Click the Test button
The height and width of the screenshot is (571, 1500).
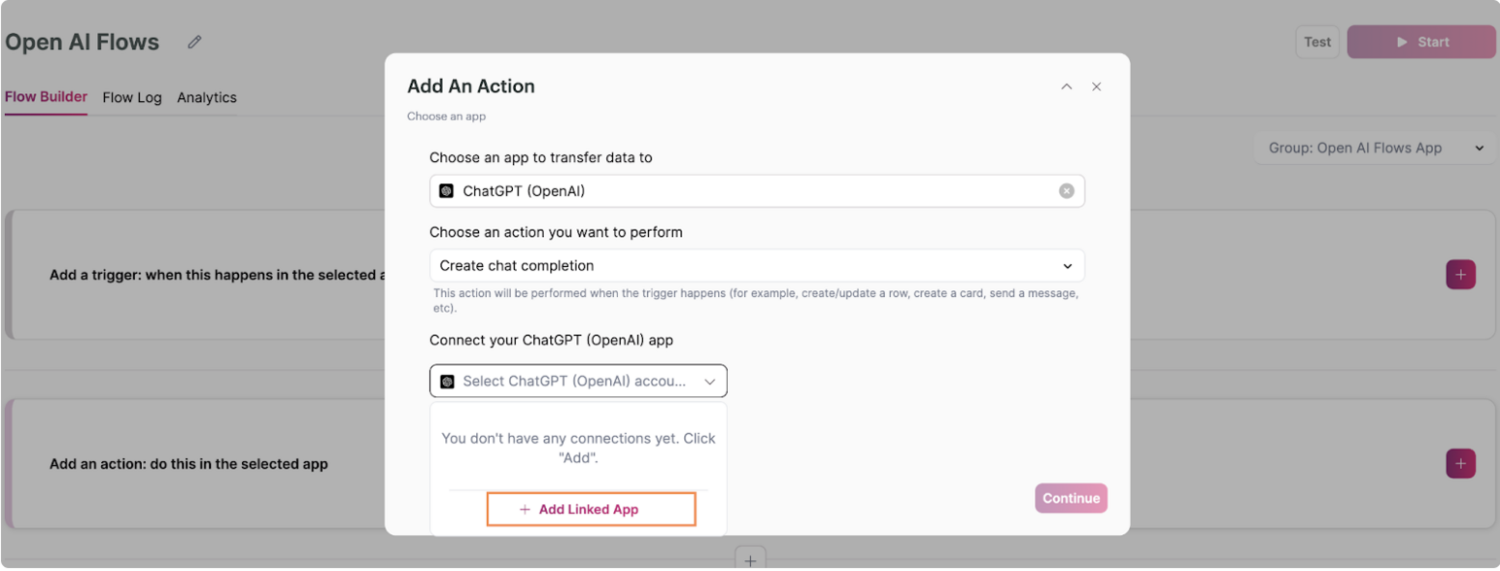(x=1317, y=42)
